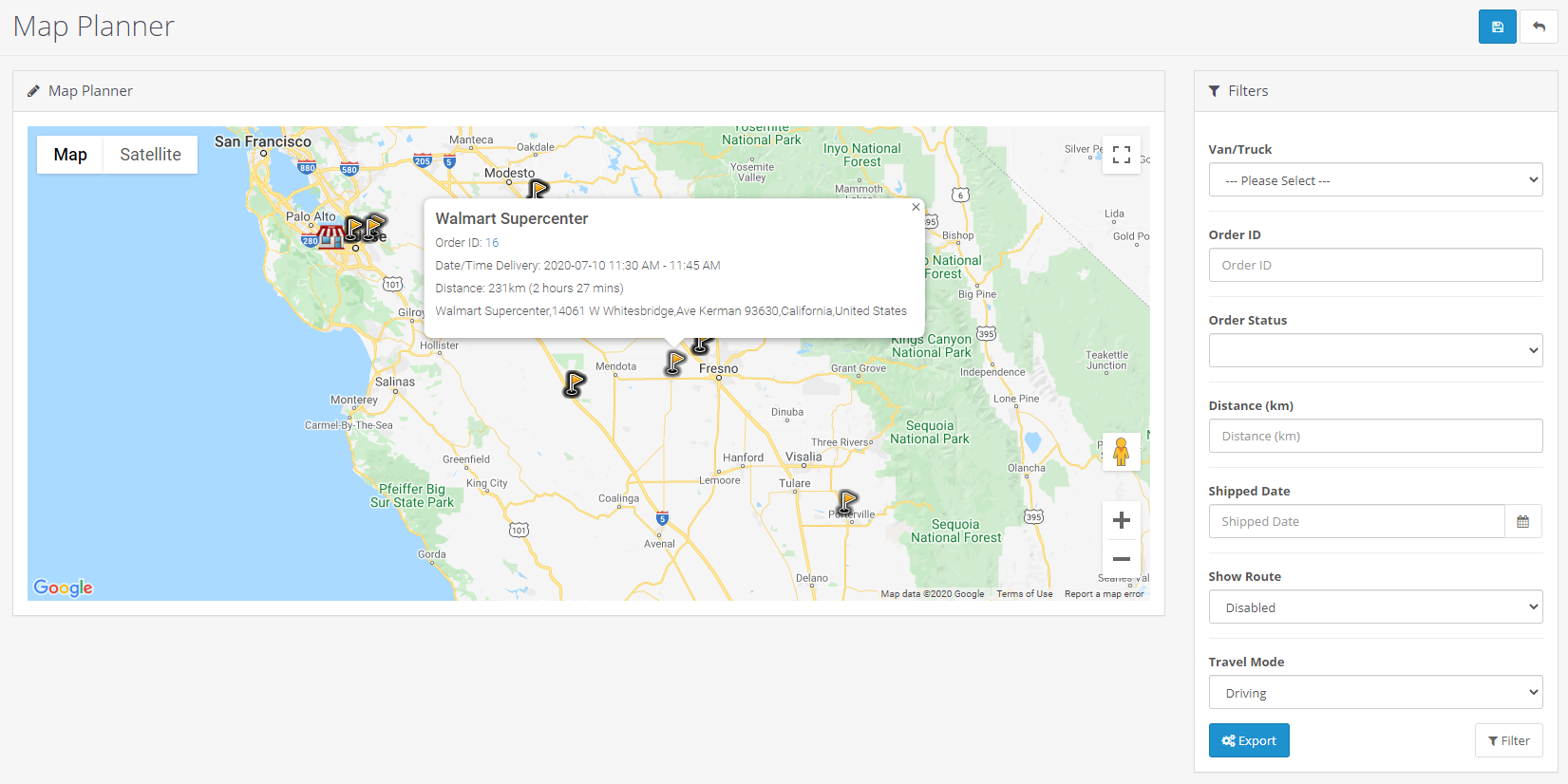Click the Visalia map label
Image resolution: width=1568 pixels, height=784 pixels.
coord(803,457)
